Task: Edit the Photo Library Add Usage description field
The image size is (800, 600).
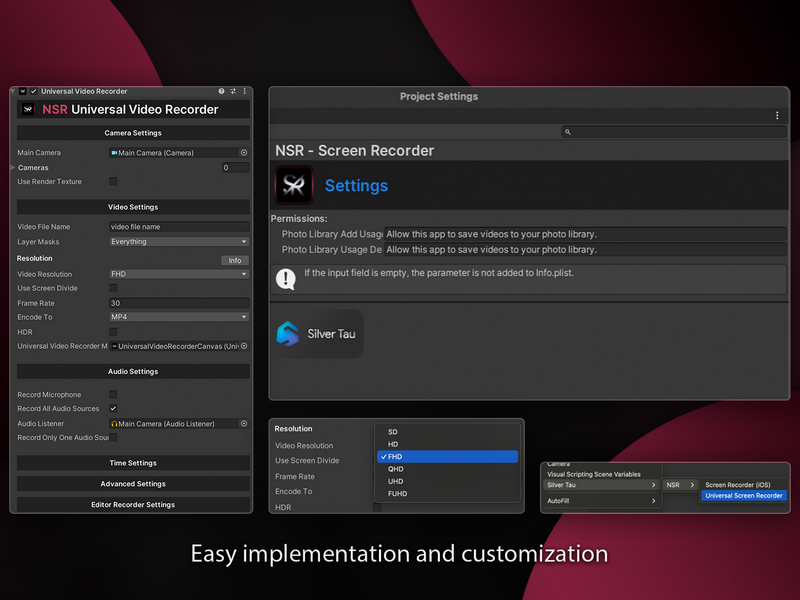Action: point(585,234)
